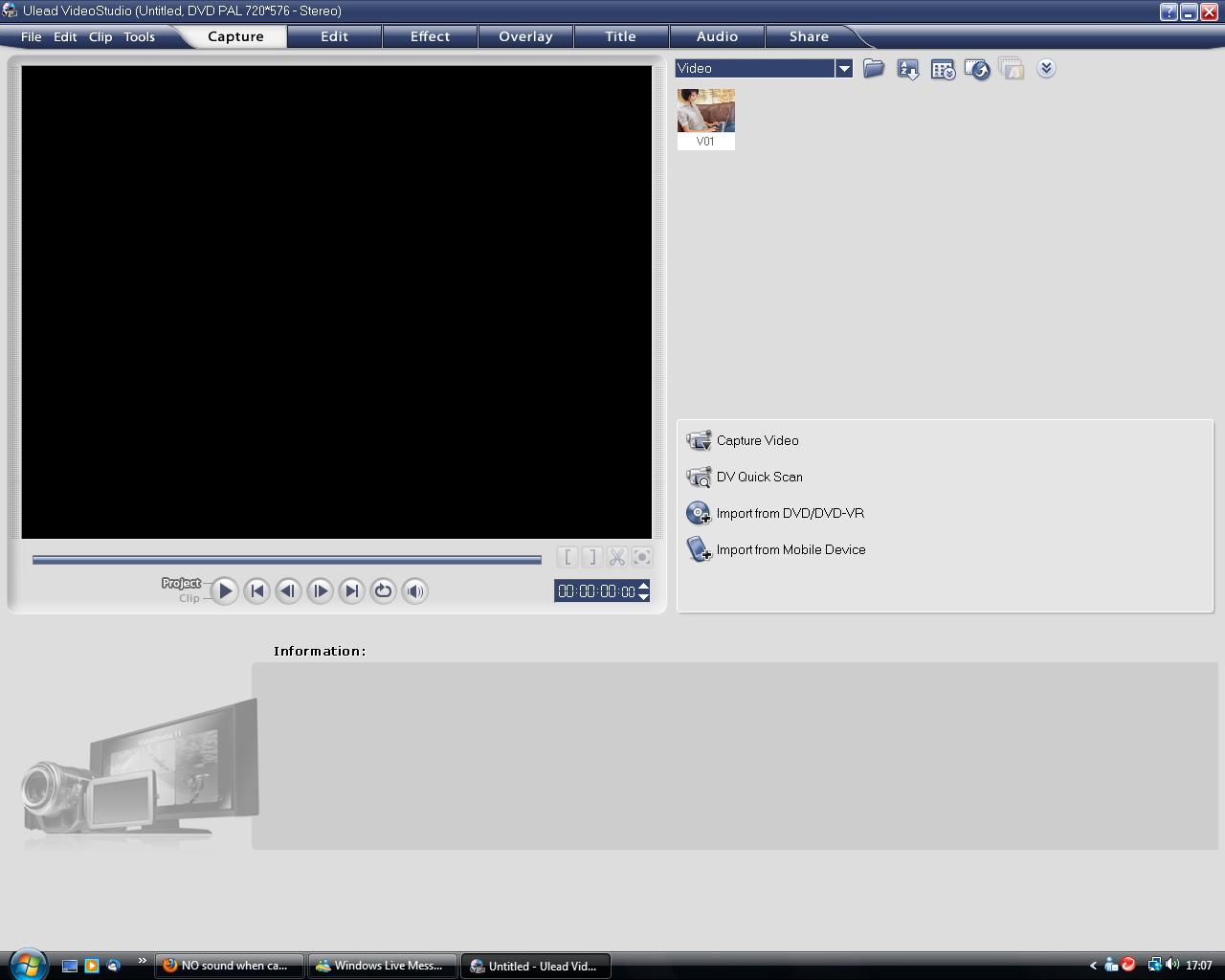Switch to the 'NO sound when ca...' taskbar window
1225x980 pixels.
[230, 966]
